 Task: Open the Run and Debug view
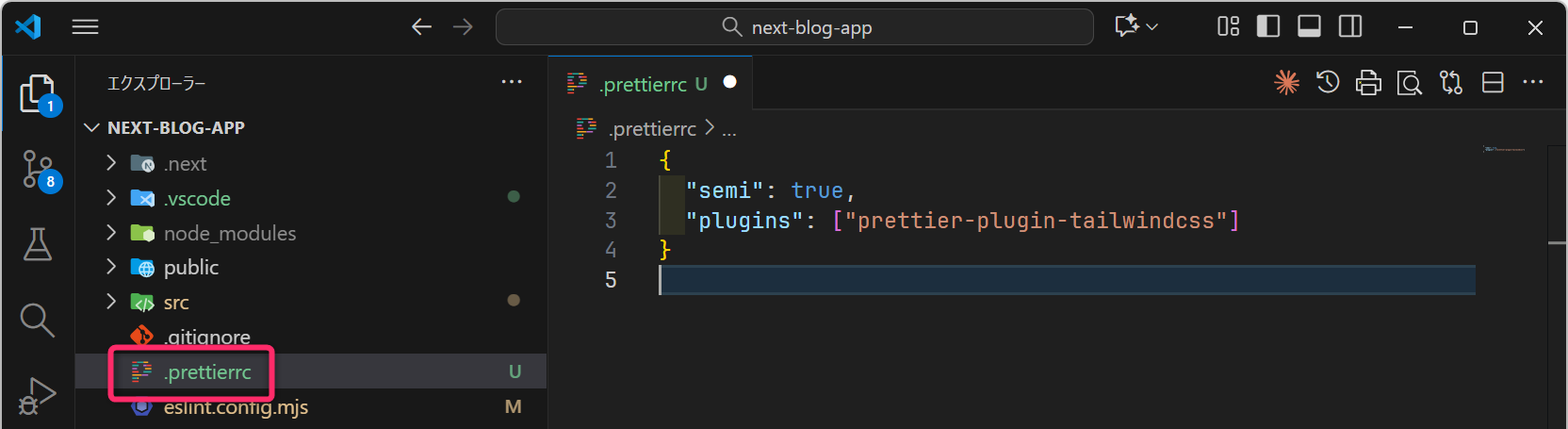coord(38,395)
